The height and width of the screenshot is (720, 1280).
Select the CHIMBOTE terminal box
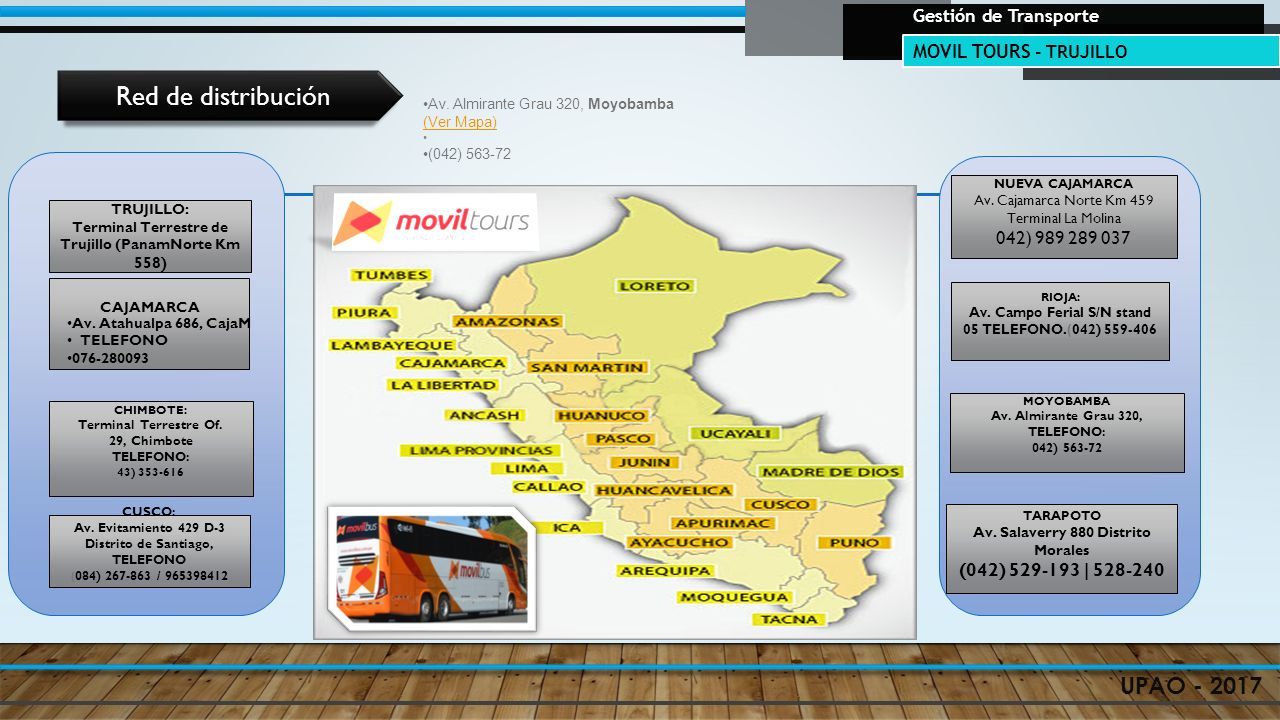[151, 448]
